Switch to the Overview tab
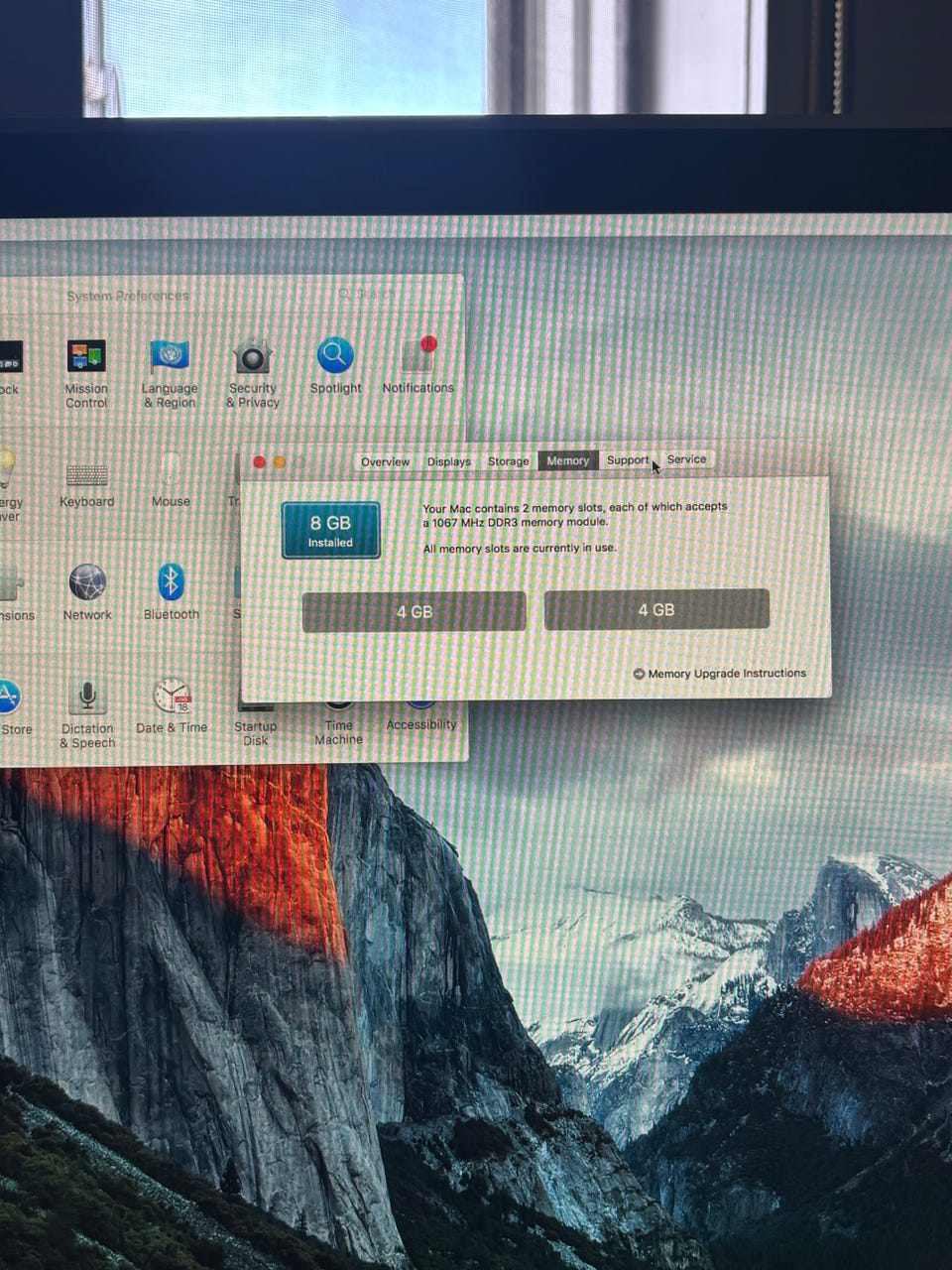This screenshot has width=952, height=1270. click(385, 461)
